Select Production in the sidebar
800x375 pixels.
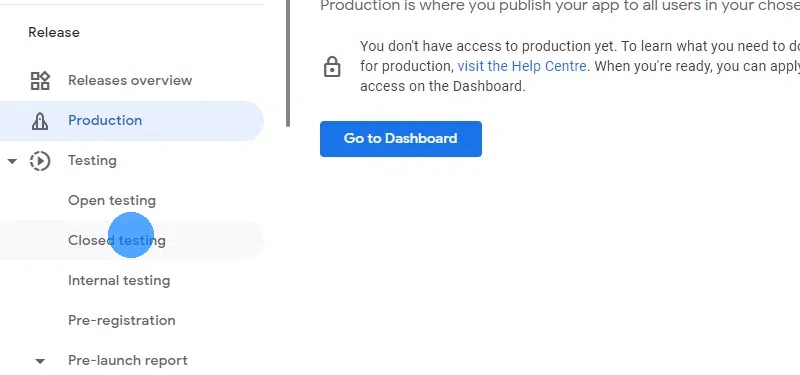[x=132, y=121]
